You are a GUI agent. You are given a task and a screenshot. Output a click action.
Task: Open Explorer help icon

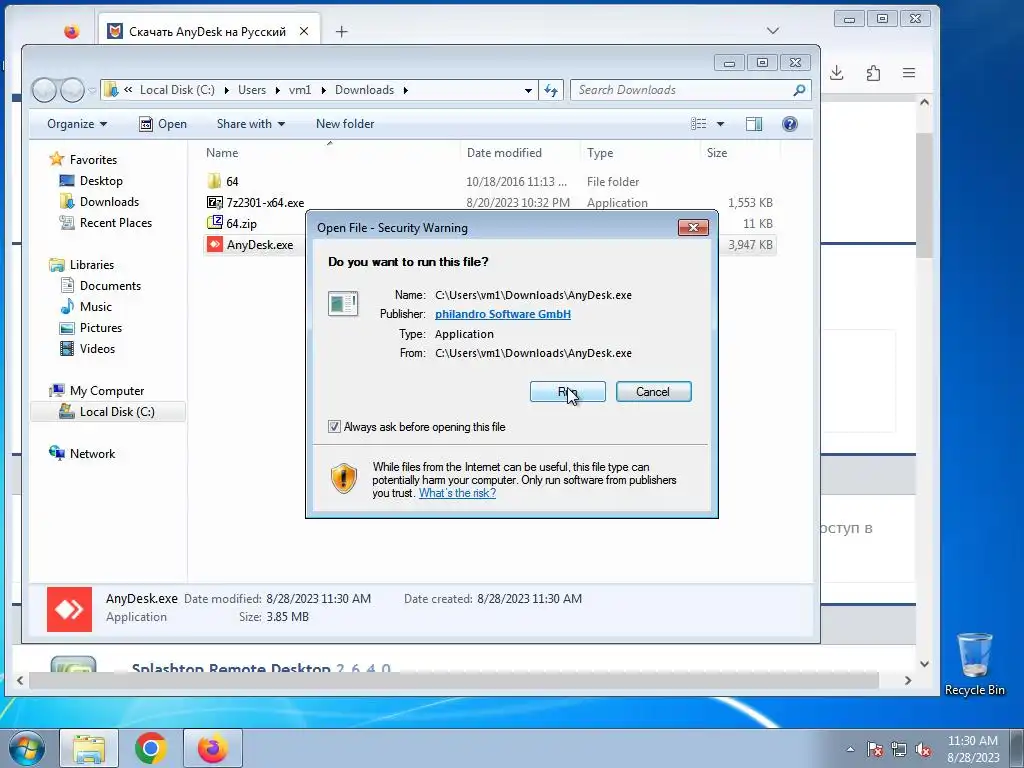790,124
